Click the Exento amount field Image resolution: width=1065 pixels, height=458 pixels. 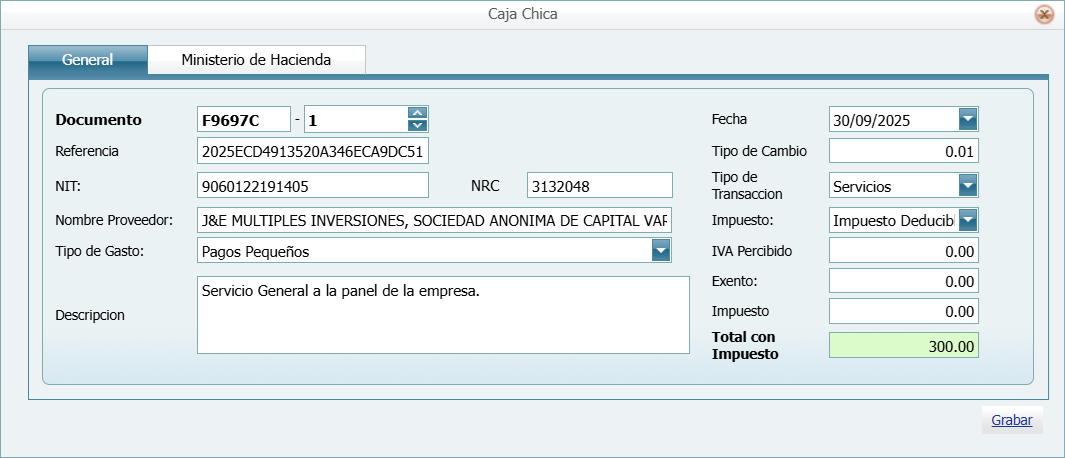[x=903, y=282]
